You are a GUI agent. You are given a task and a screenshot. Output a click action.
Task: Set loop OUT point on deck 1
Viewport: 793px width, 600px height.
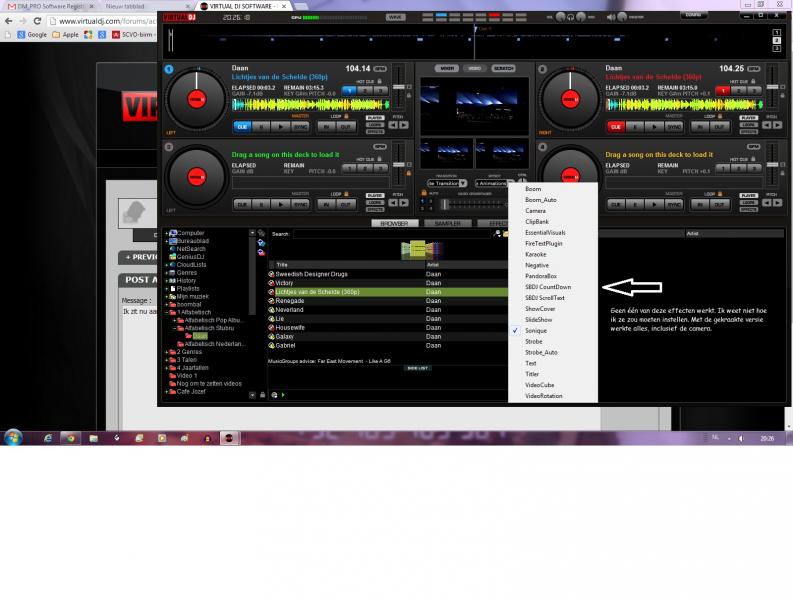[x=345, y=126]
